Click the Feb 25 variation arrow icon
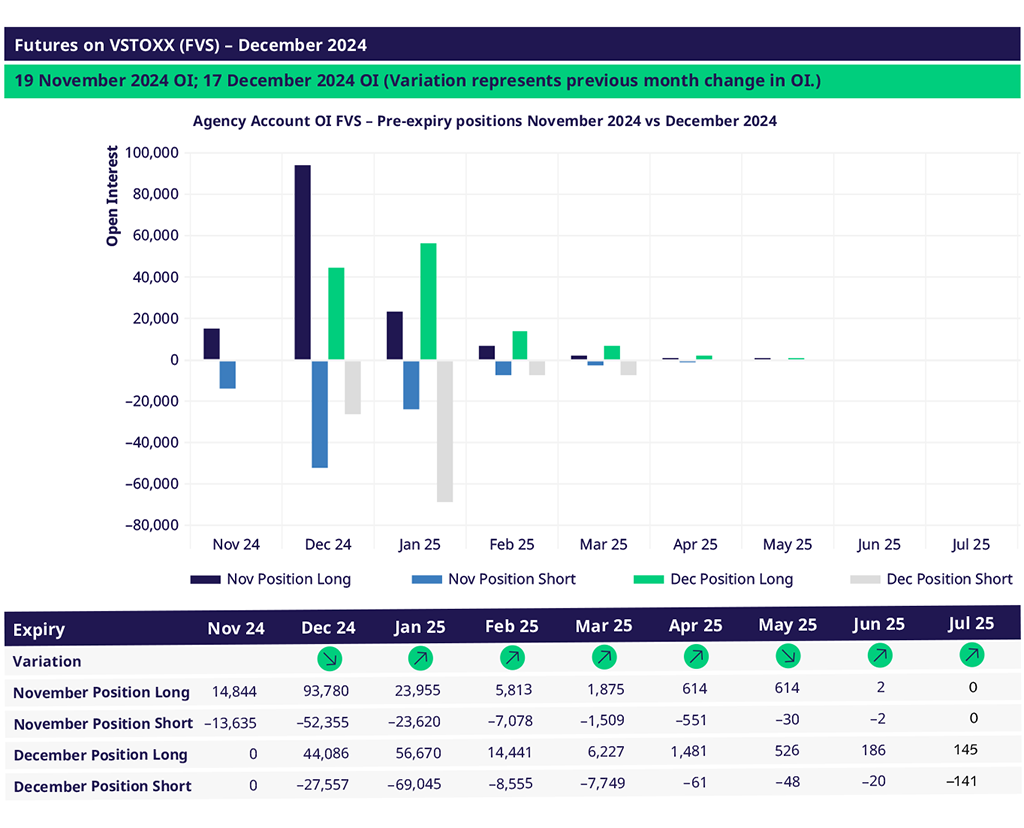The image size is (1024, 828). pyautogui.click(x=512, y=659)
